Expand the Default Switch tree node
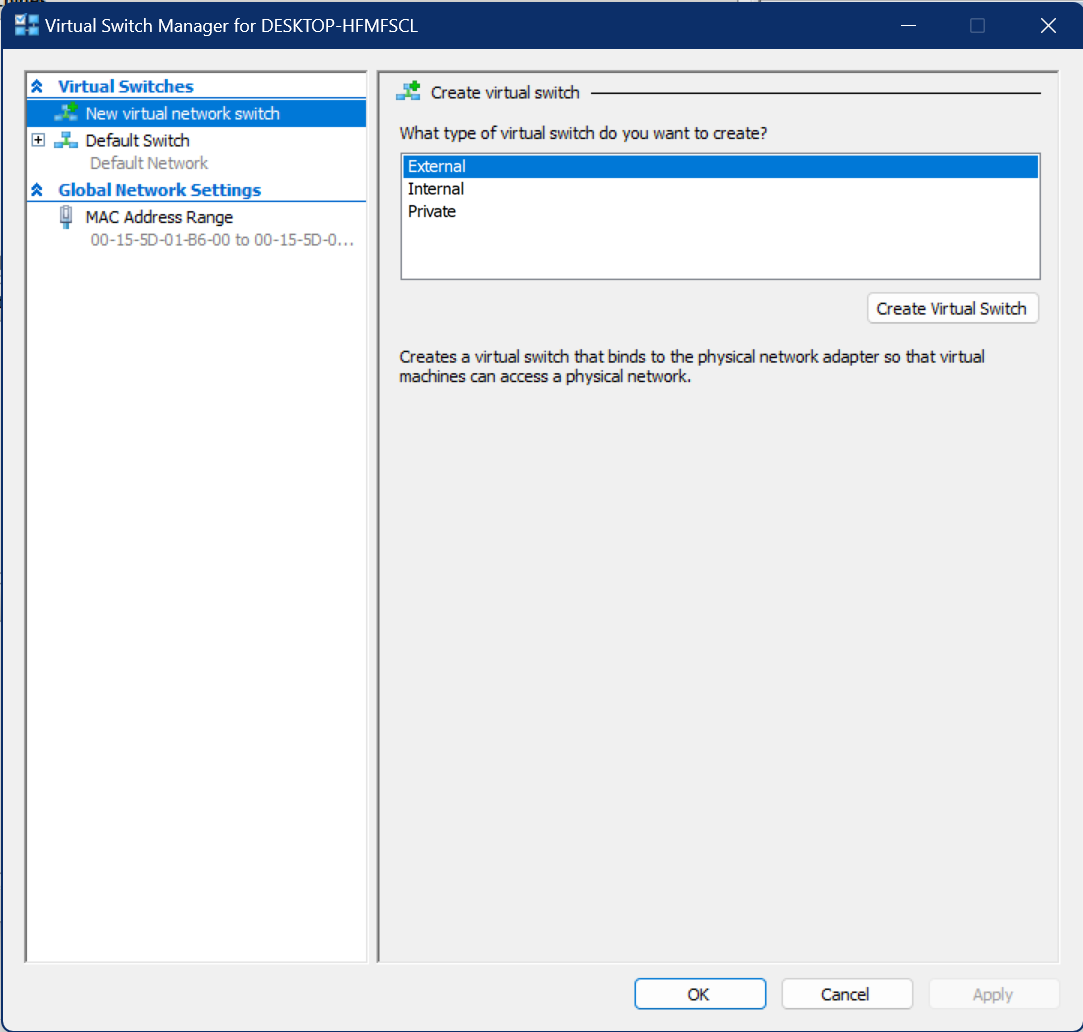This screenshot has width=1083, height=1032. tap(38, 140)
